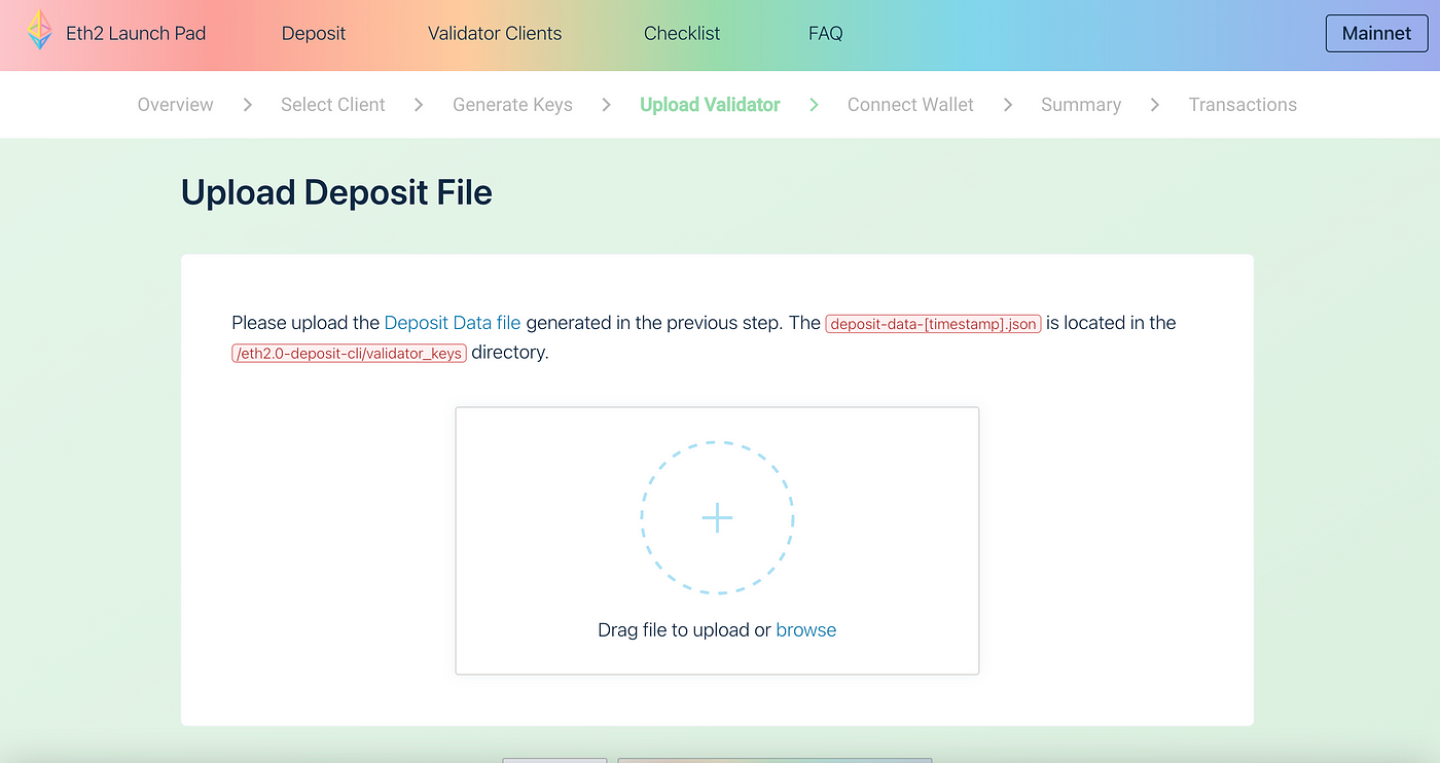The image size is (1440, 763).
Task: Open the FAQ page
Action: tap(825, 33)
